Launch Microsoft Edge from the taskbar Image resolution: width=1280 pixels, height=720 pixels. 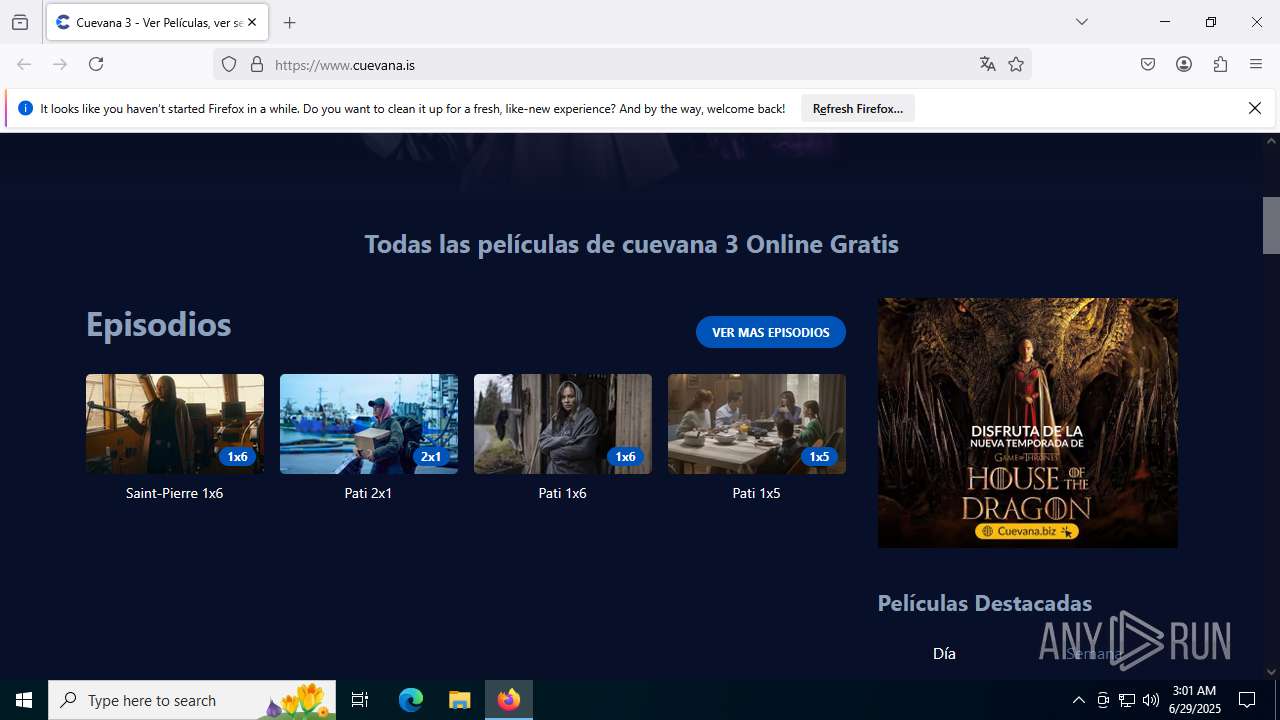pos(411,700)
